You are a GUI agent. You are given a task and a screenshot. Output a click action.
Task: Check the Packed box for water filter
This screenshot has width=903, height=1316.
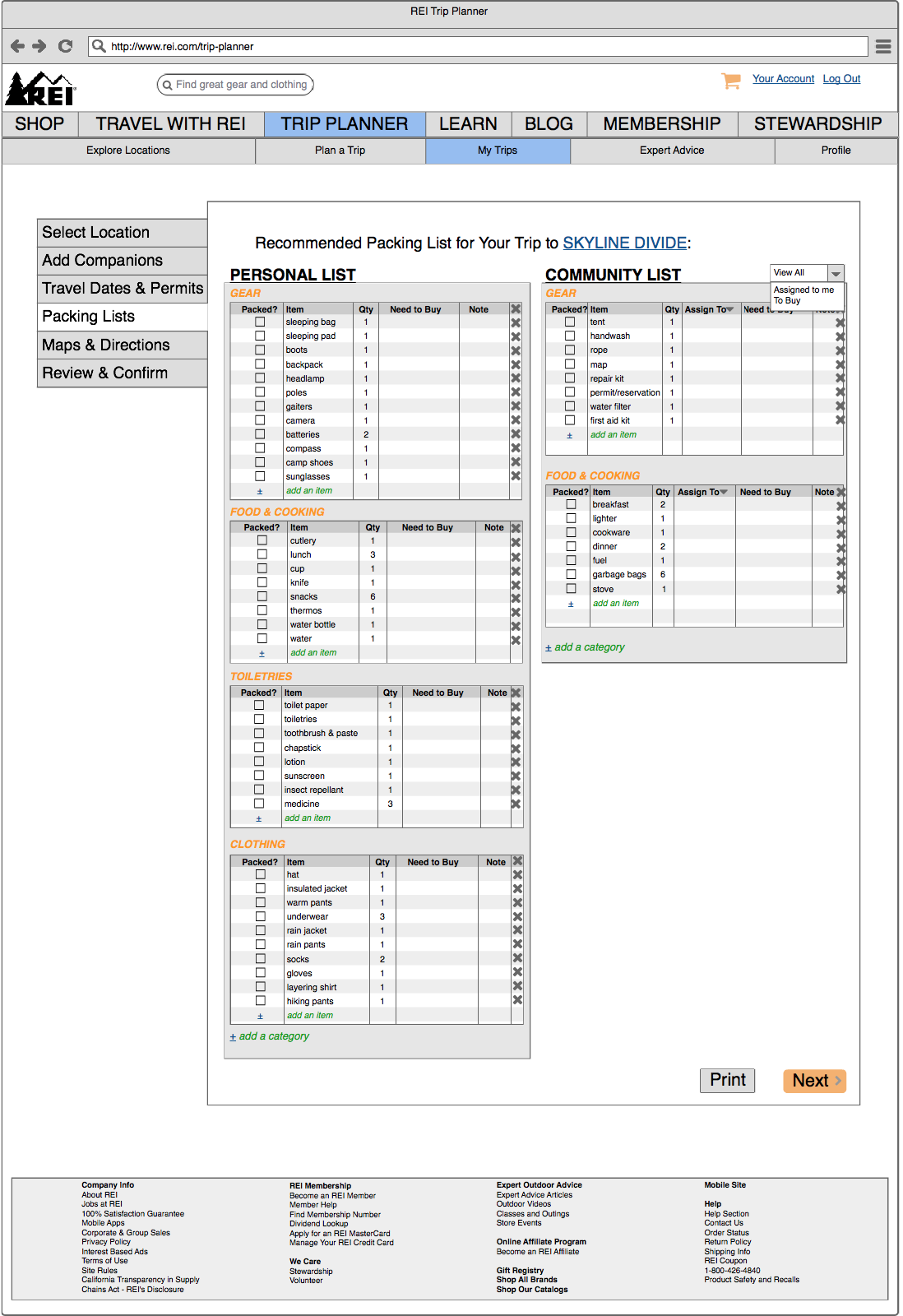coord(570,405)
